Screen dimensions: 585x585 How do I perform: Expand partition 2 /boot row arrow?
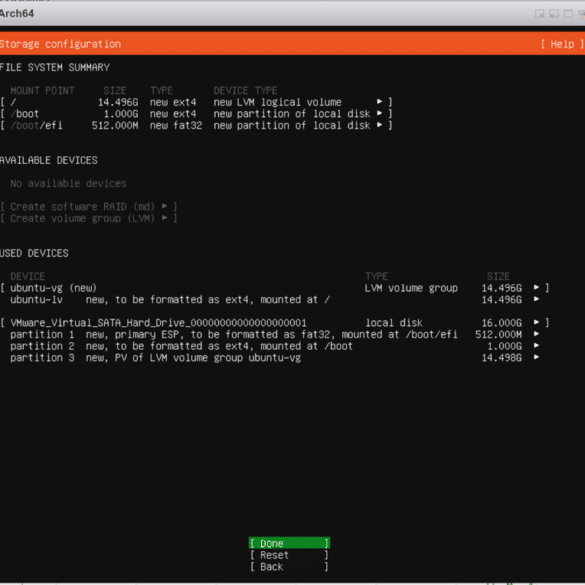point(536,345)
